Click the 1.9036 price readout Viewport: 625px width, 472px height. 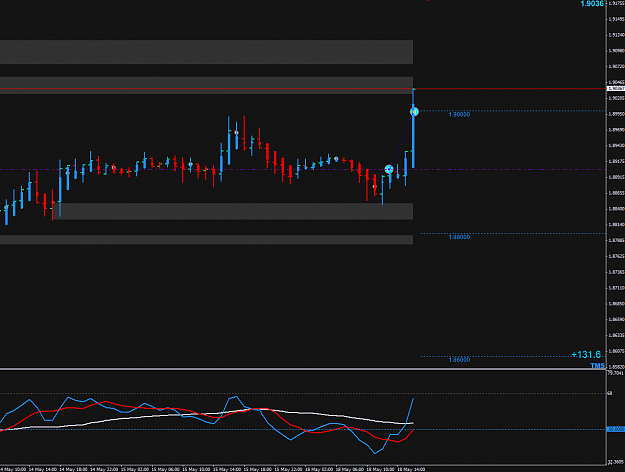point(592,4)
